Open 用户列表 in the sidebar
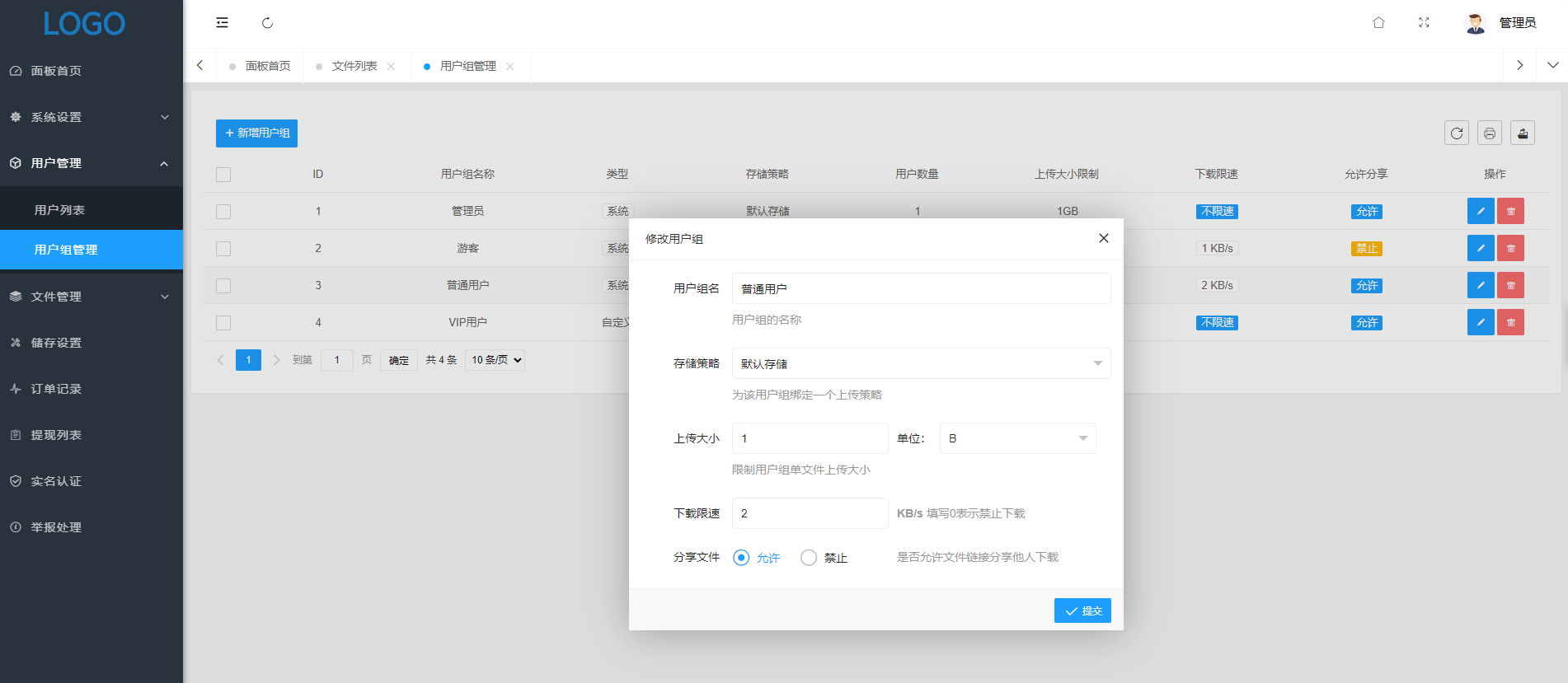The width and height of the screenshot is (1568, 683). 59,210
